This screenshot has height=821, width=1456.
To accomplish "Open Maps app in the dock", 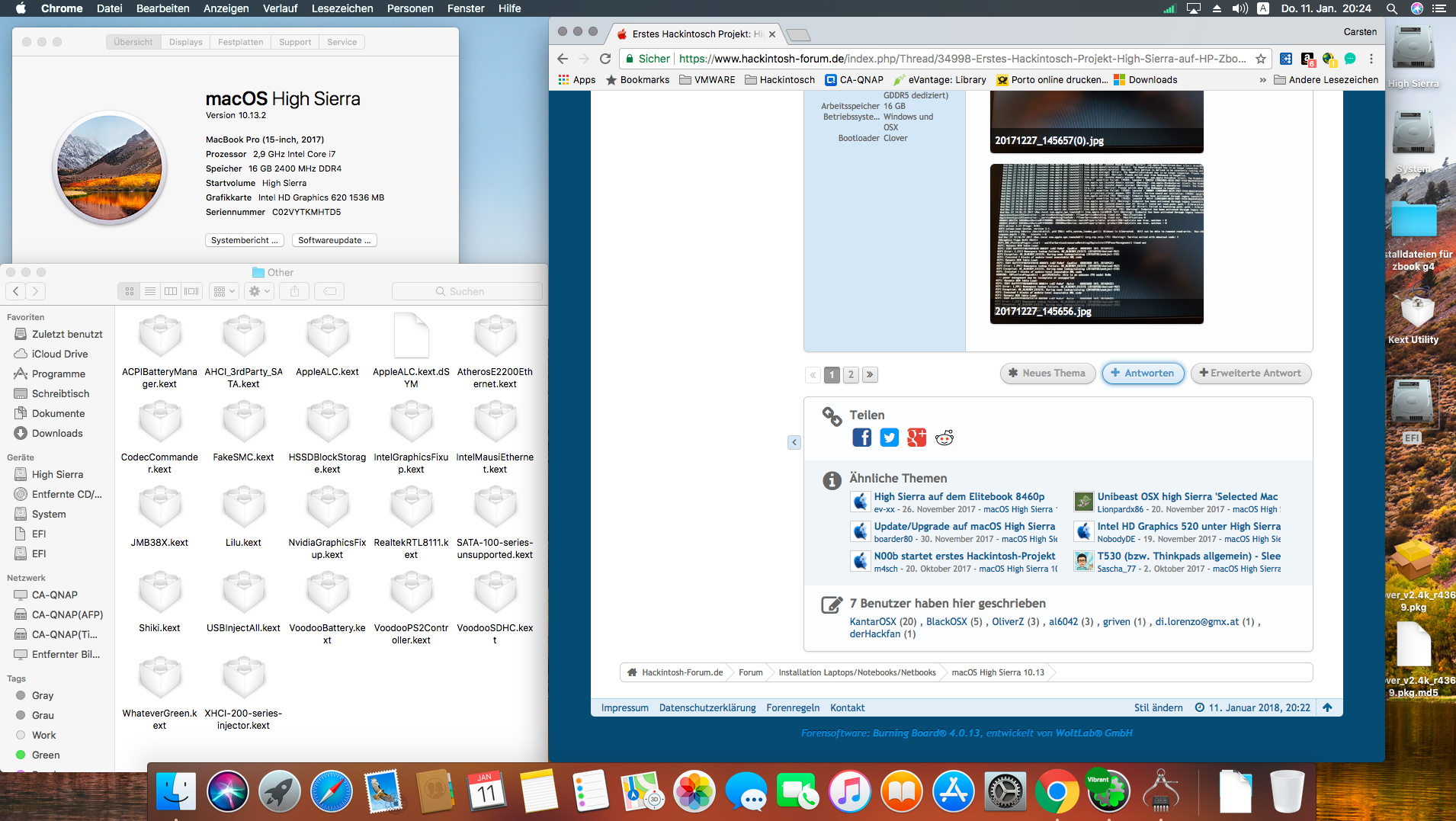I will coord(643,791).
